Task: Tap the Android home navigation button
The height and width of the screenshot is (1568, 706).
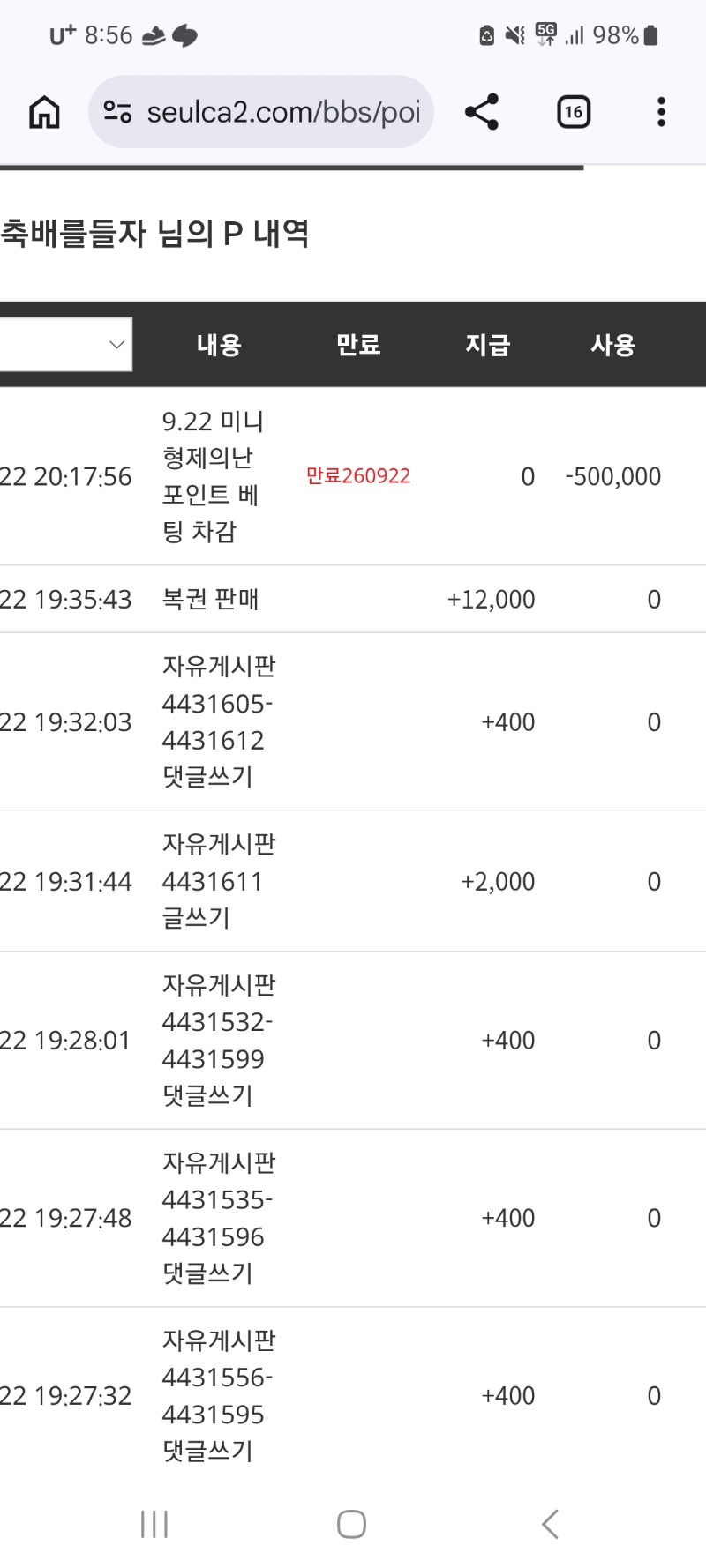Action: coord(351,1524)
